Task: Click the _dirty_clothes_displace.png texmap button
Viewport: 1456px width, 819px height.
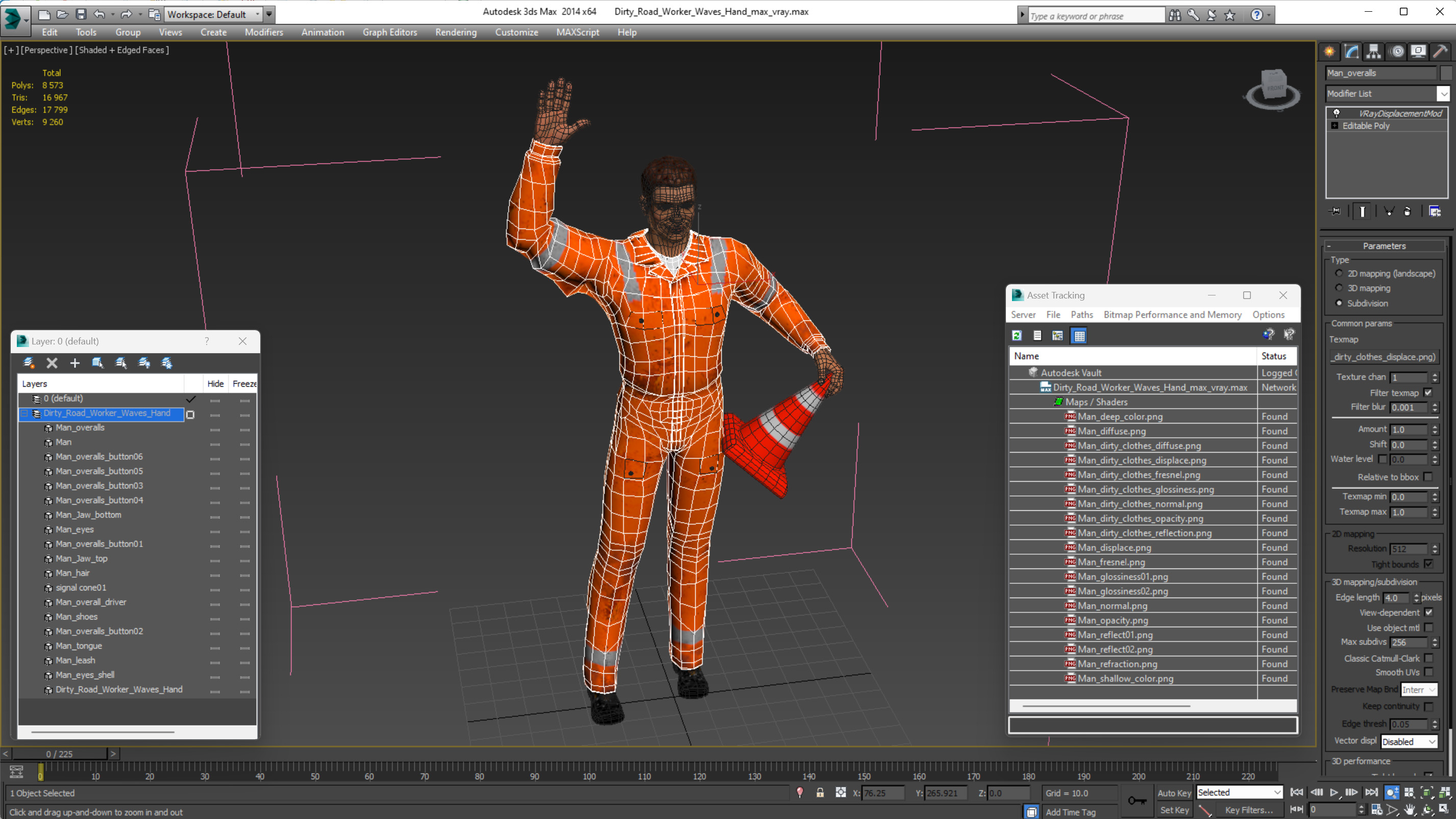Action: [x=1383, y=357]
